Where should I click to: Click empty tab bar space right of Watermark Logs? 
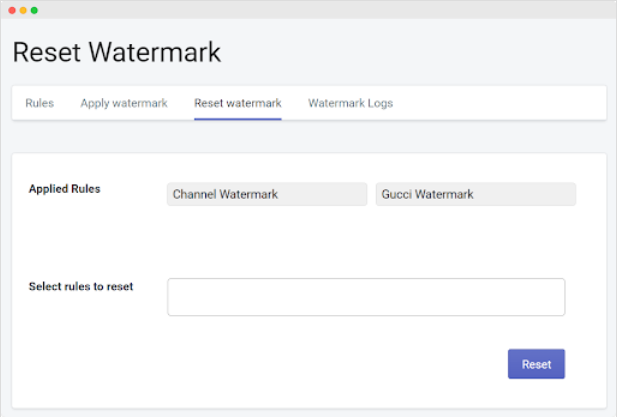500,103
